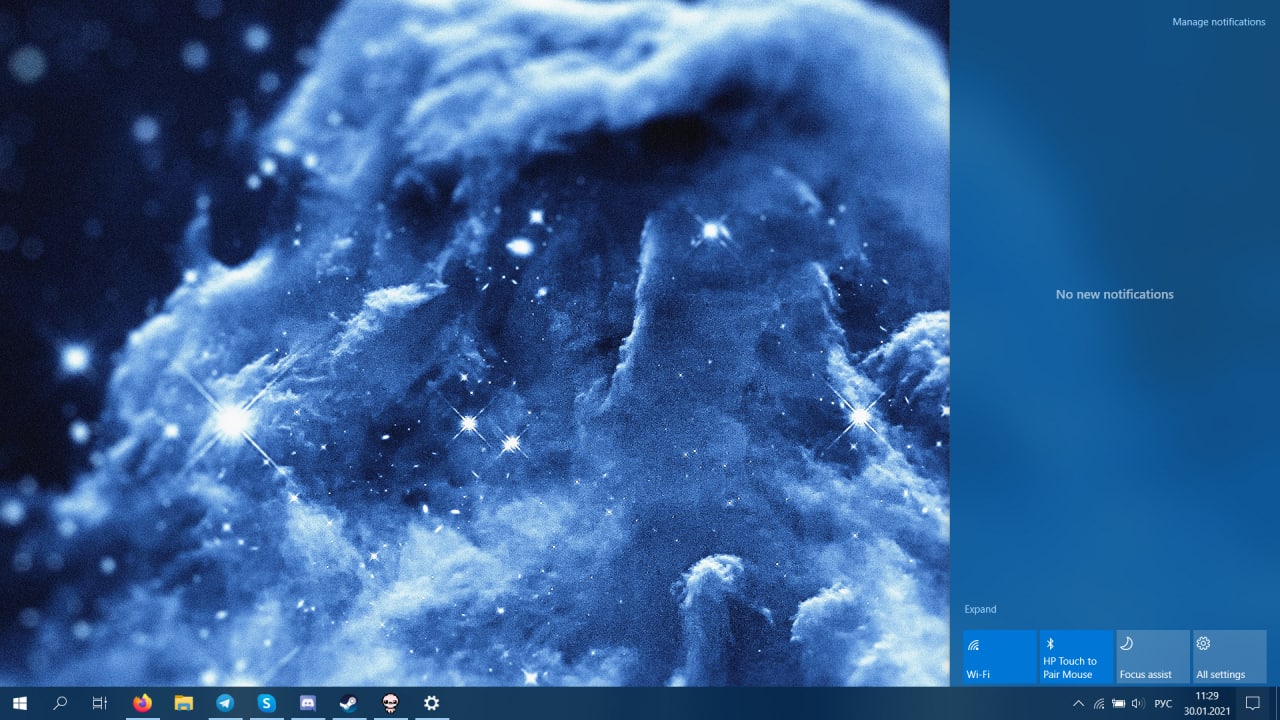This screenshot has width=1280, height=720.
Task: Open volume speaker tray icon
Action: (x=1138, y=704)
